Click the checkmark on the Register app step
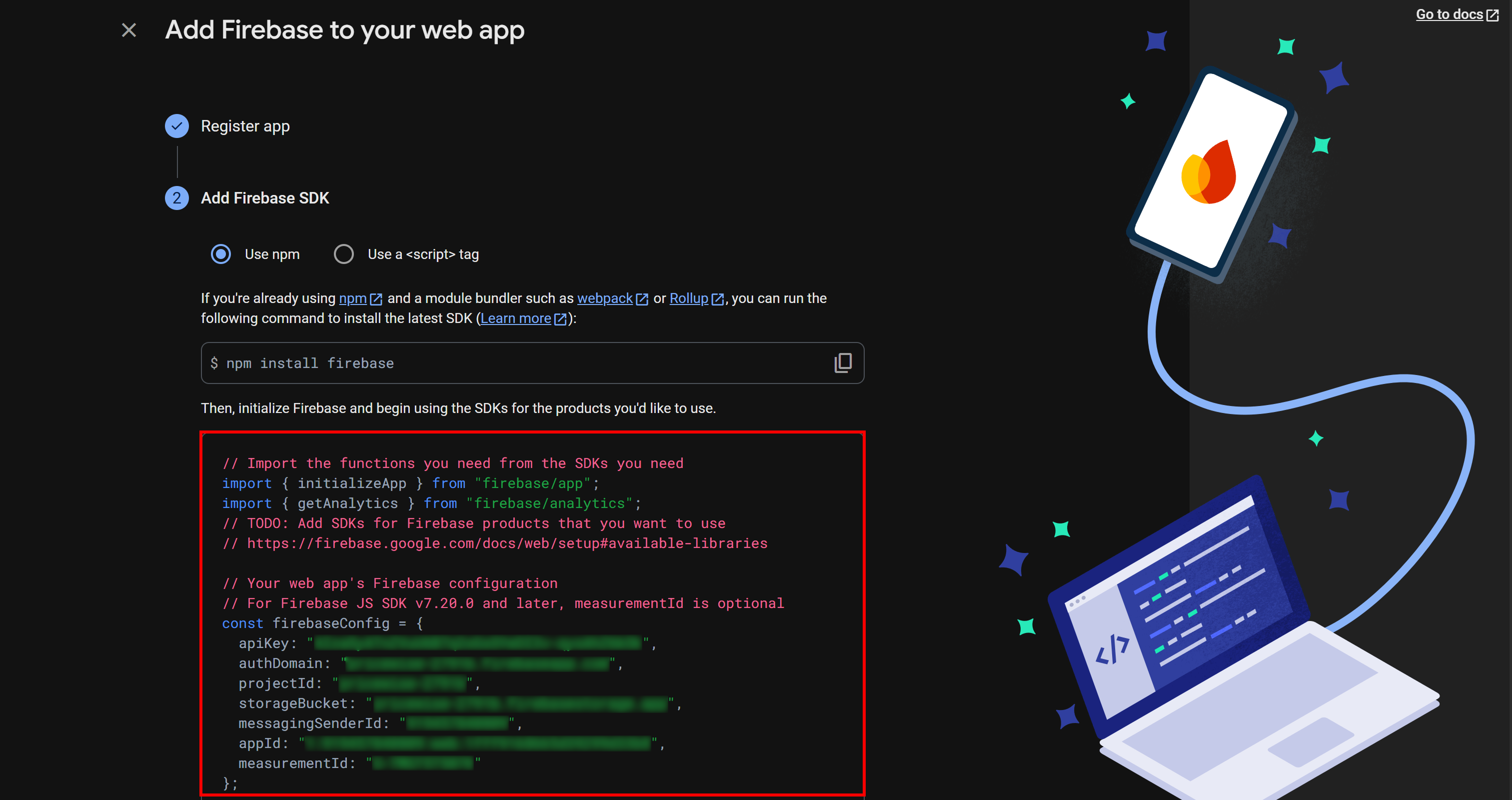 176,125
